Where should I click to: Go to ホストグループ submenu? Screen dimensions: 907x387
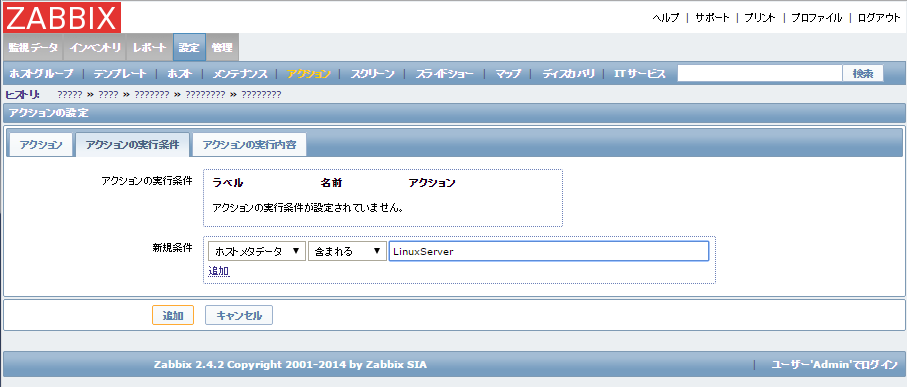click(x=41, y=73)
